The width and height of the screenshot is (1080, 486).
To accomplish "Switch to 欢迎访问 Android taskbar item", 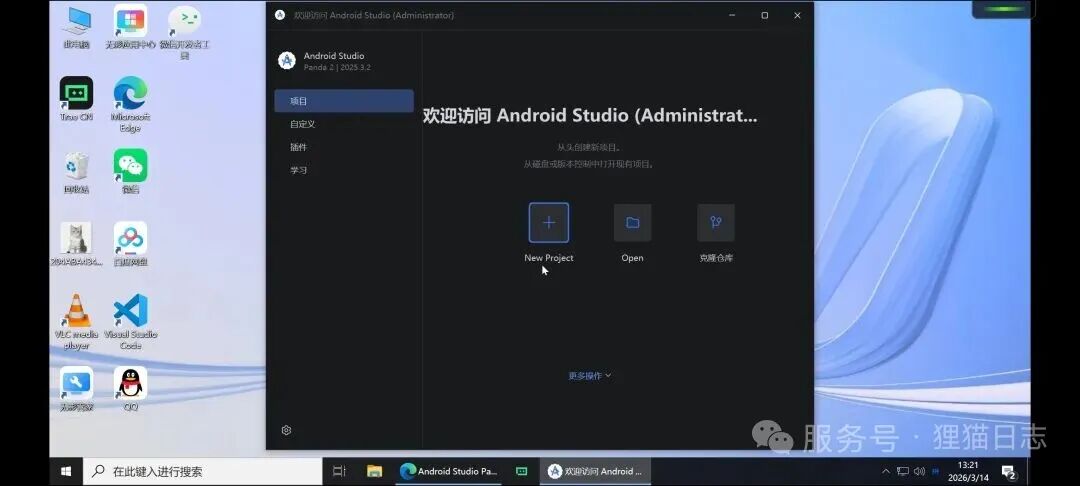I will [595, 472].
